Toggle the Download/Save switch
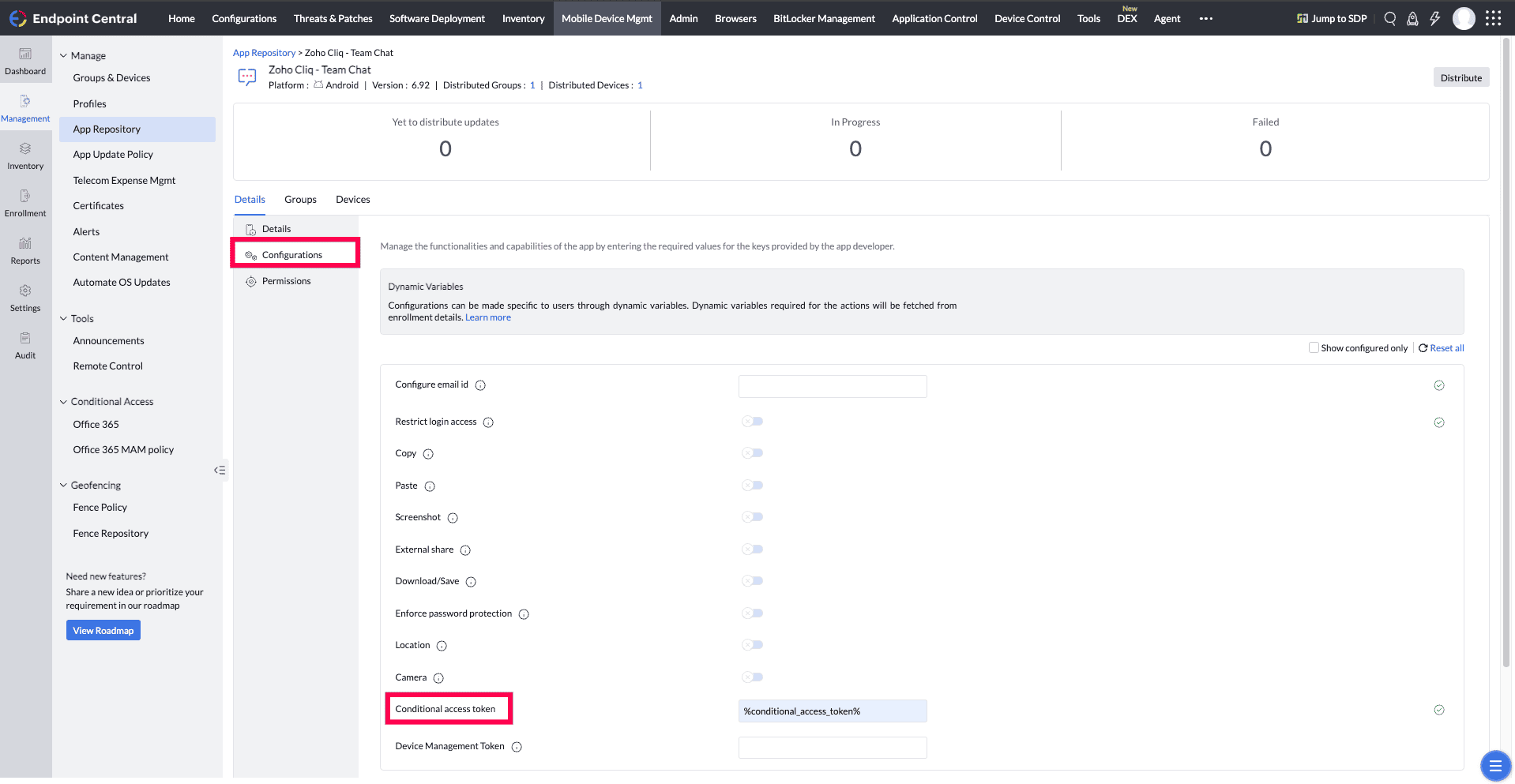The width and height of the screenshot is (1515, 784). pos(752,581)
